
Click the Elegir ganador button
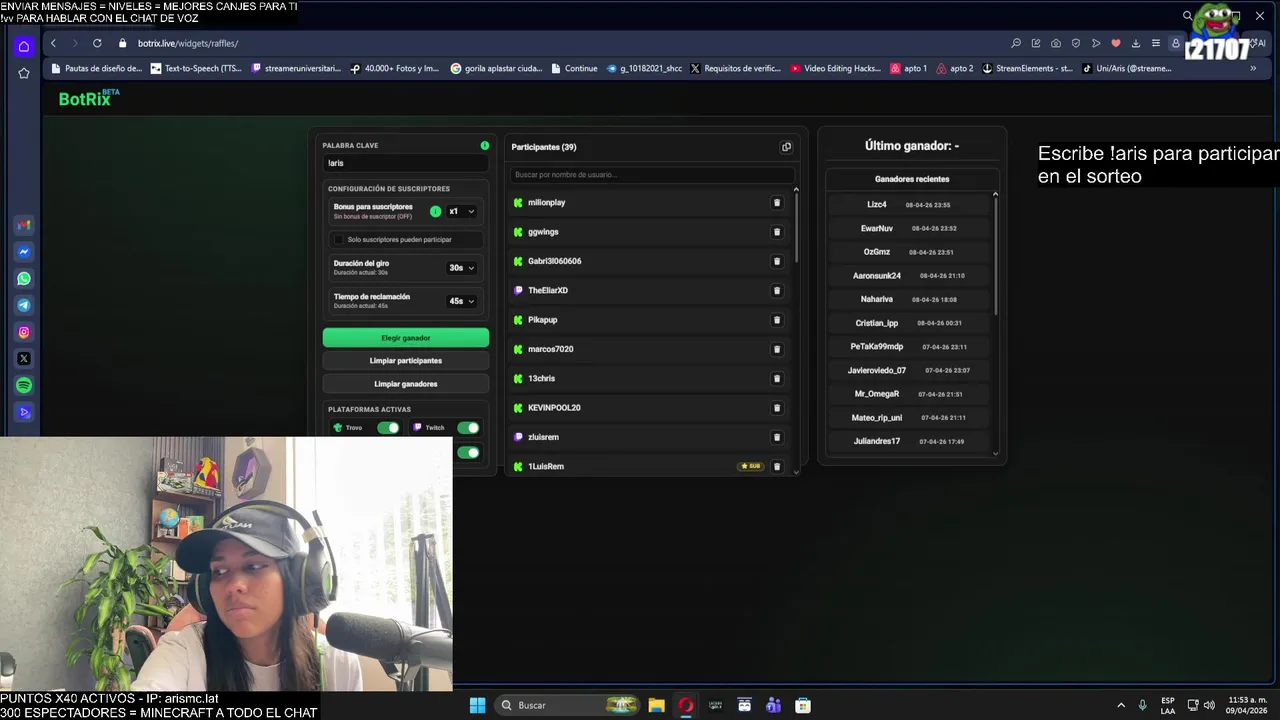[406, 338]
